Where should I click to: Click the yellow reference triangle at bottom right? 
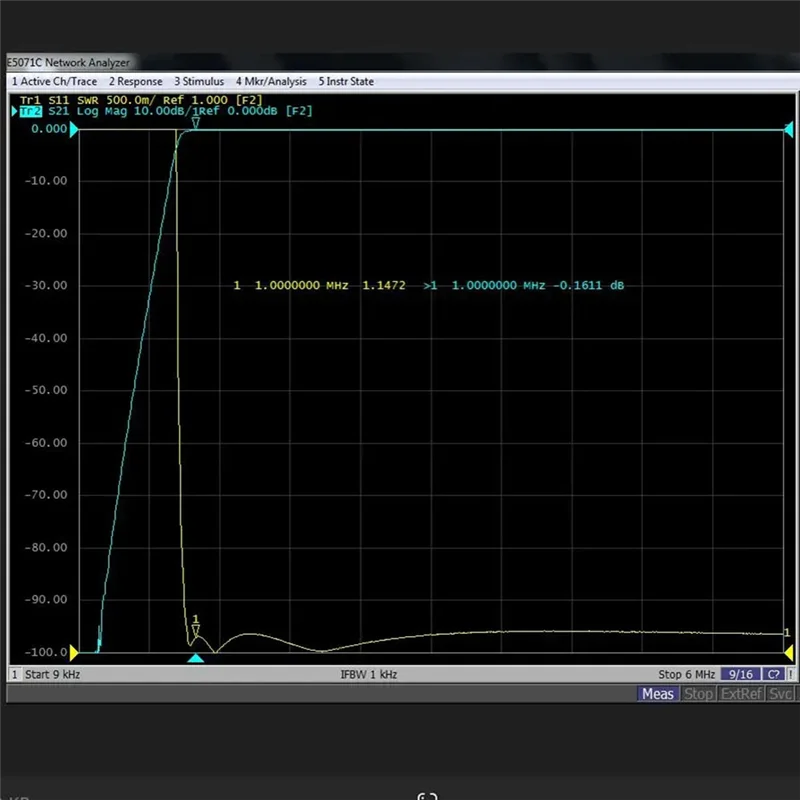[x=788, y=652]
